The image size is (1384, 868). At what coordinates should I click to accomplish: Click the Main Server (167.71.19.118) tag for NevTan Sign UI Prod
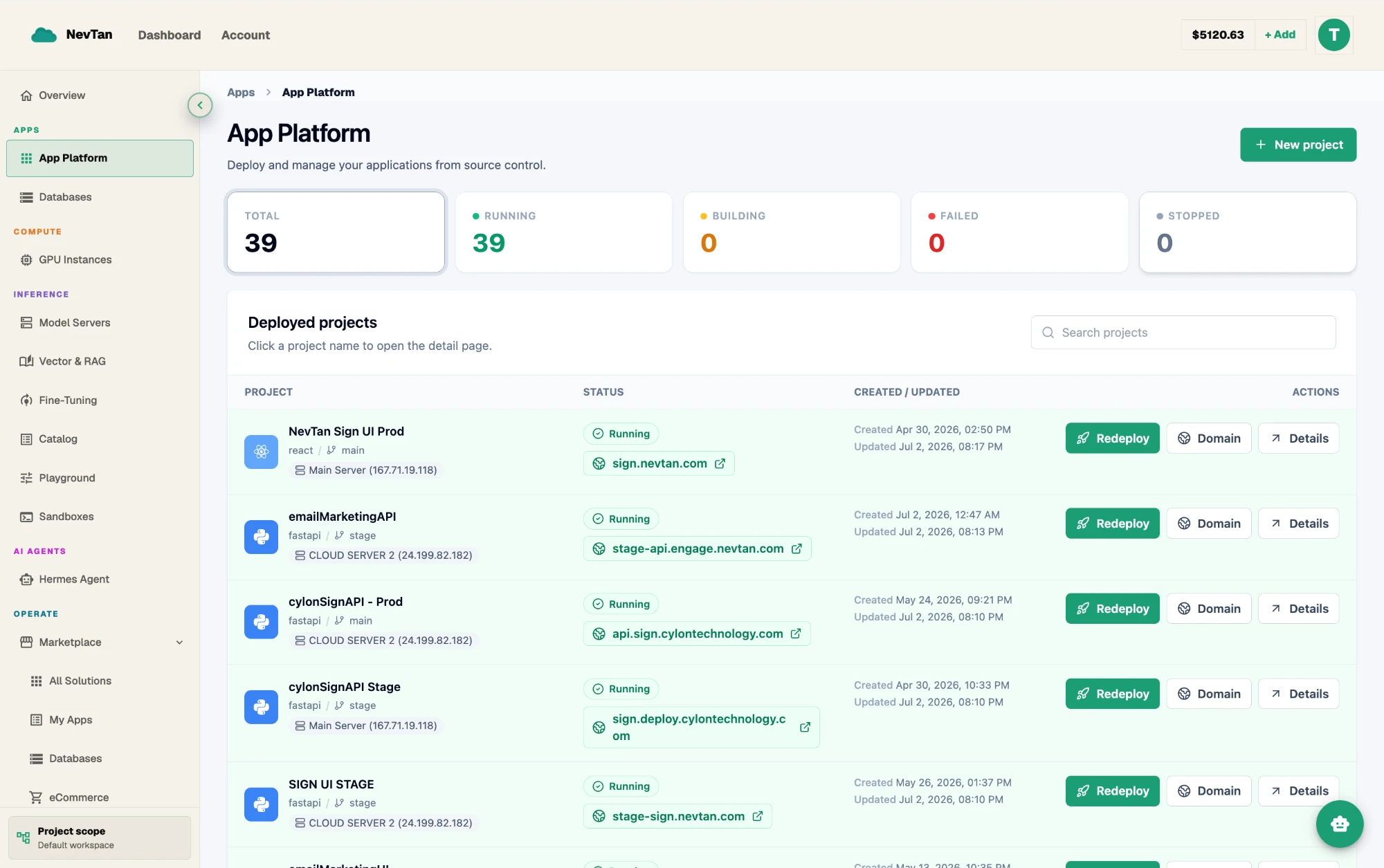click(366, 470)
